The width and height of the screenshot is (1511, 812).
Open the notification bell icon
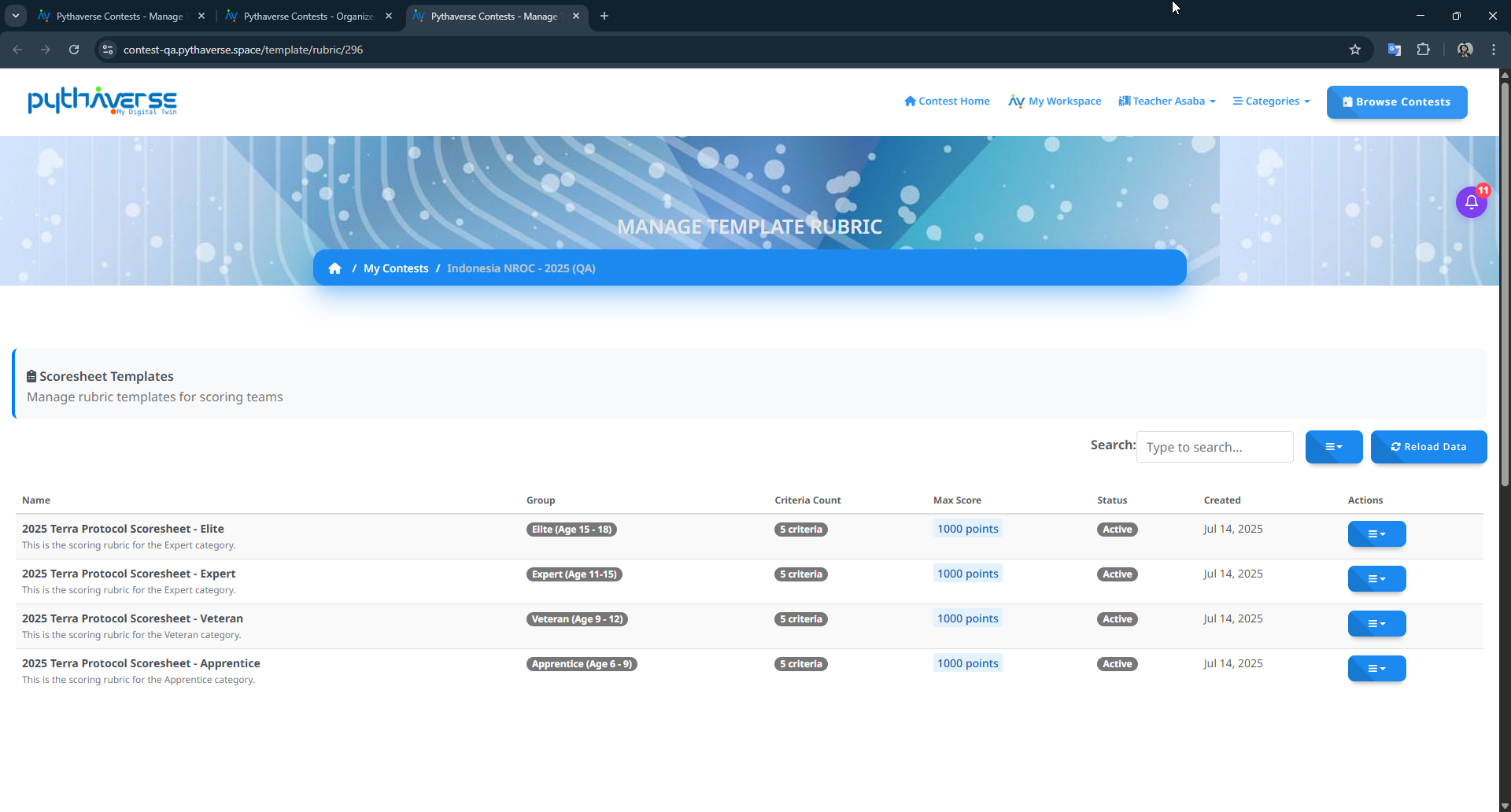tap(1471, 202)
